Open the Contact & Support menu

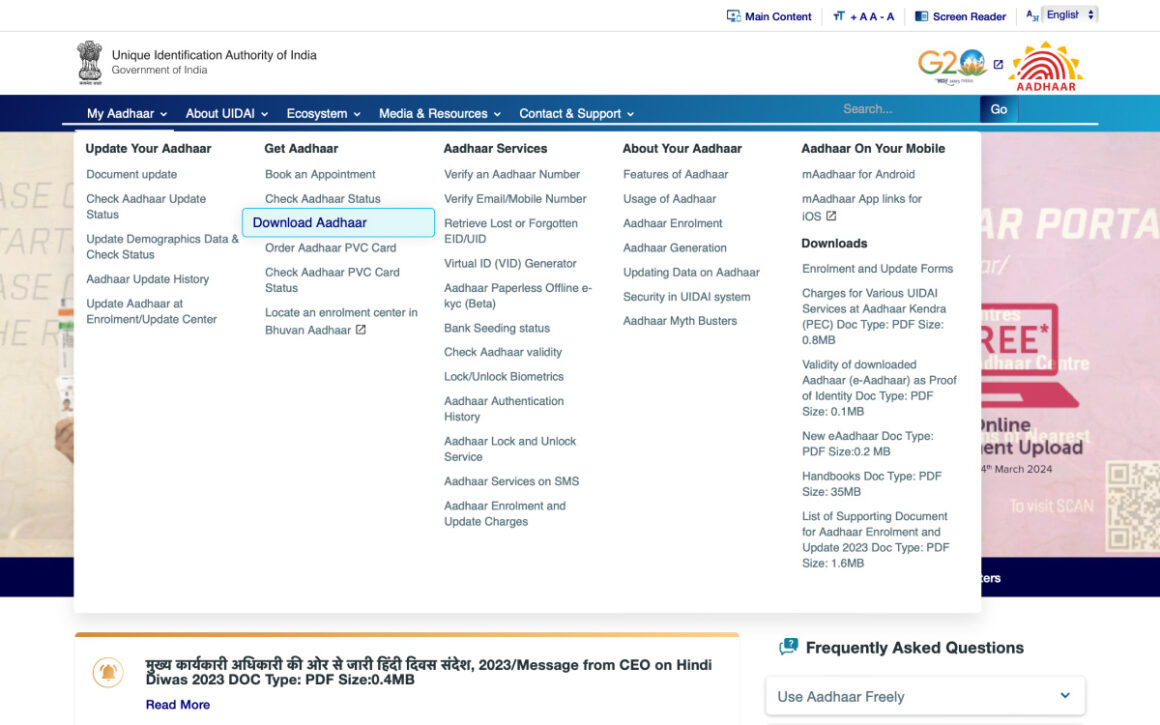coord(576,114)
